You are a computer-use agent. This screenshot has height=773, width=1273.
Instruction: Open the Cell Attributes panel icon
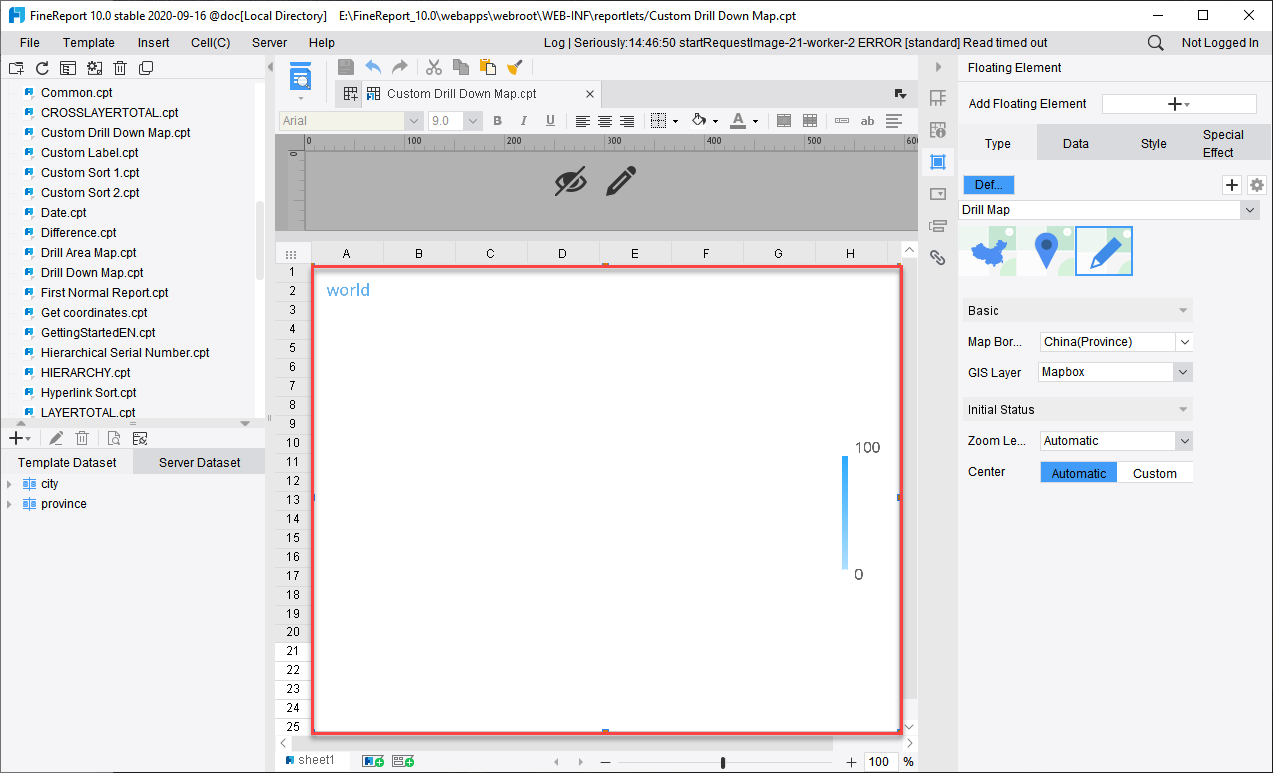[938, 130]
